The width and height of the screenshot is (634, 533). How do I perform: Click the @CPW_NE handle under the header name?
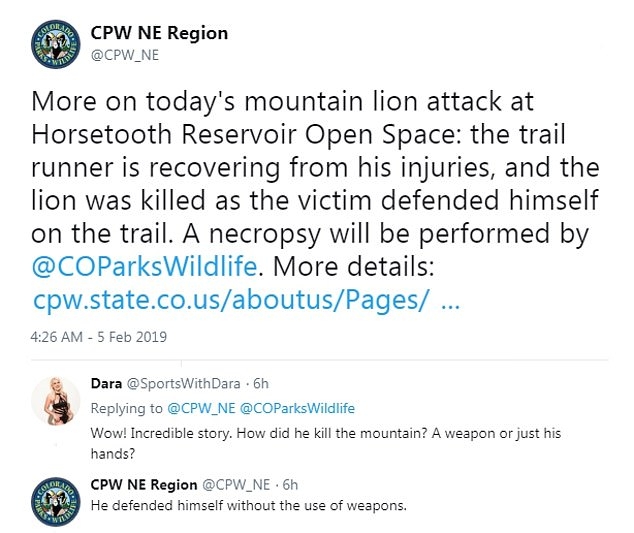(x=125, y=55)
